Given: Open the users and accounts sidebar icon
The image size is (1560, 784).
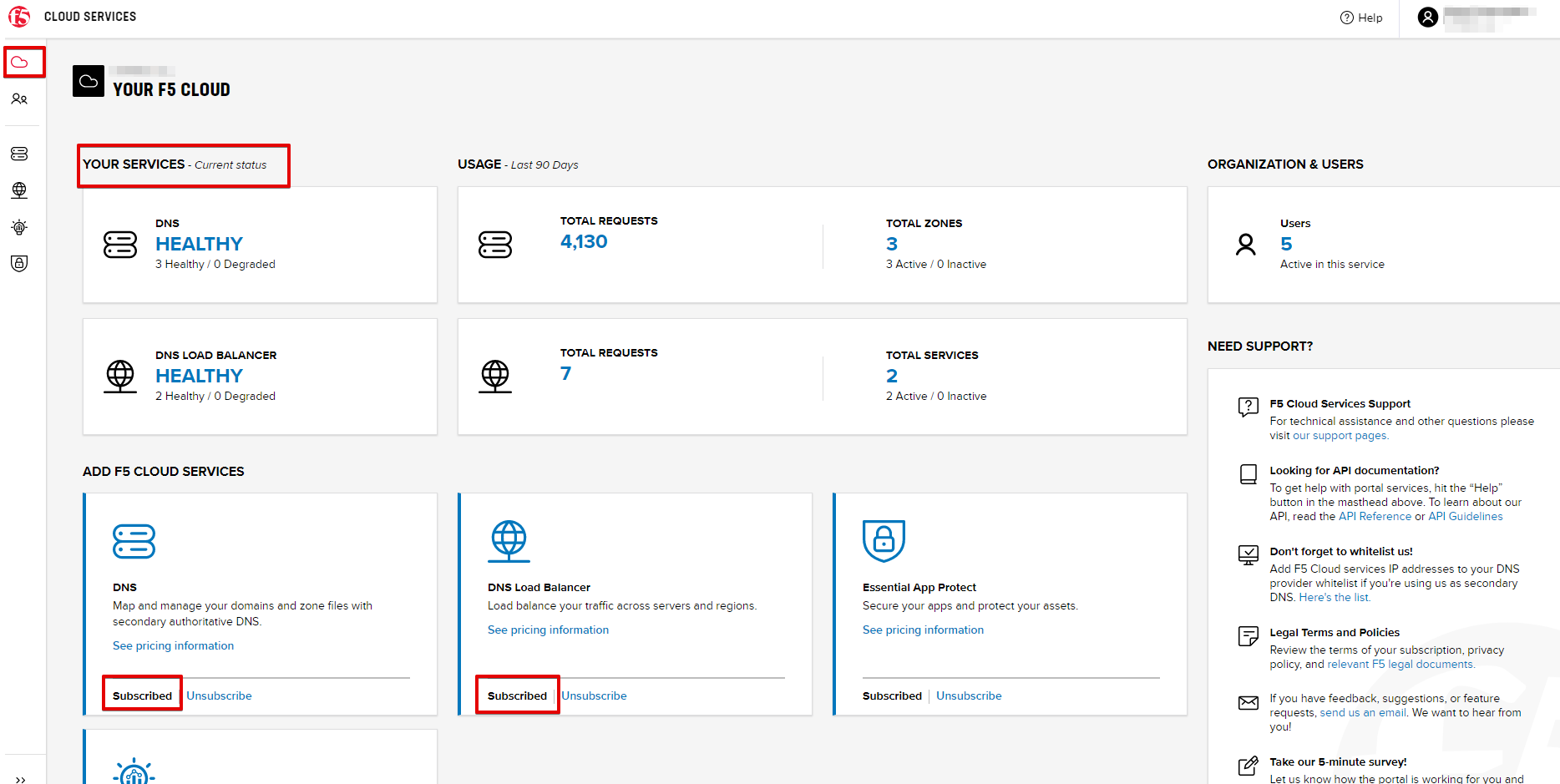Looking at the screenshot, I should pyautogui.click(x=19, y=99).
